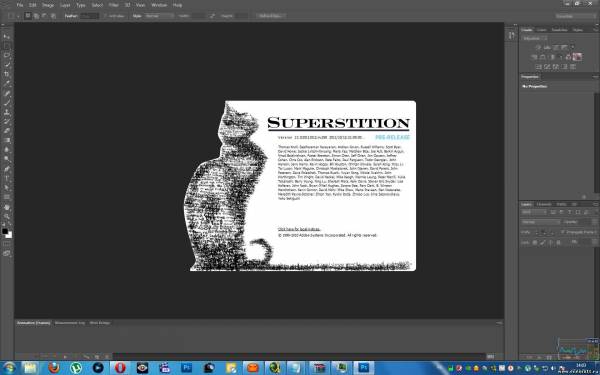This screenshot has width=600, height=375.
Task: Click the foreground color swatch
Action: [5, 231]
